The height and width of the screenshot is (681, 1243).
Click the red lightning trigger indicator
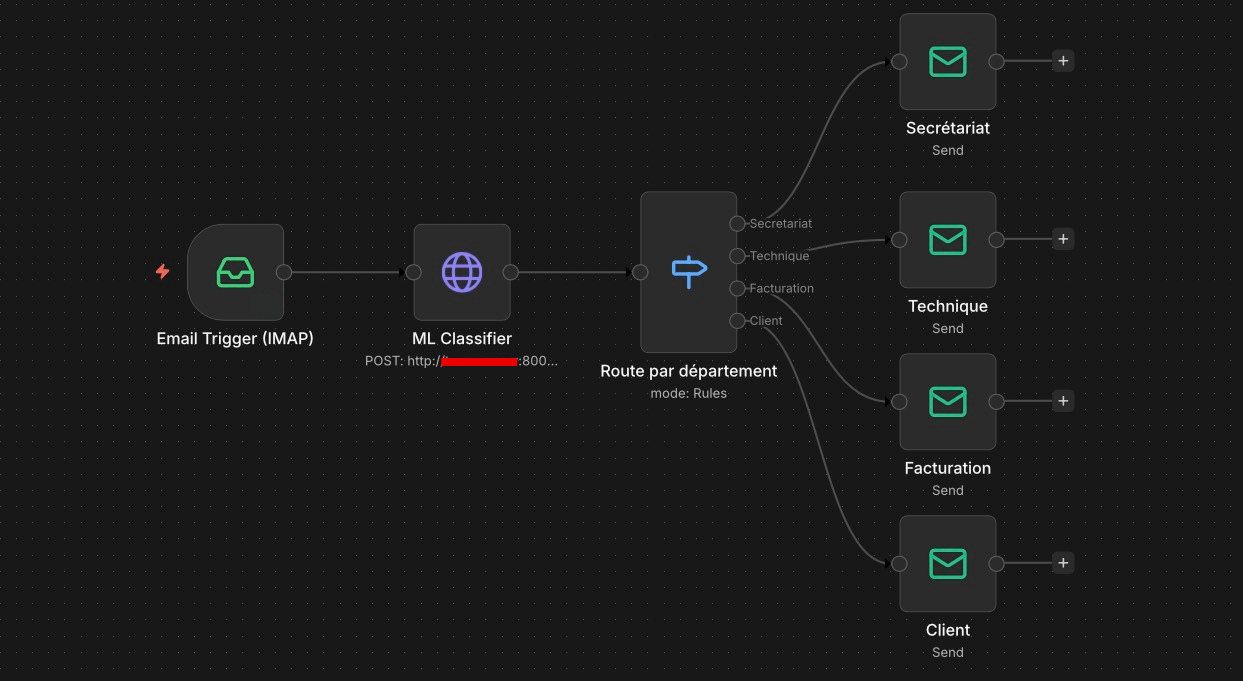[162, 271]
